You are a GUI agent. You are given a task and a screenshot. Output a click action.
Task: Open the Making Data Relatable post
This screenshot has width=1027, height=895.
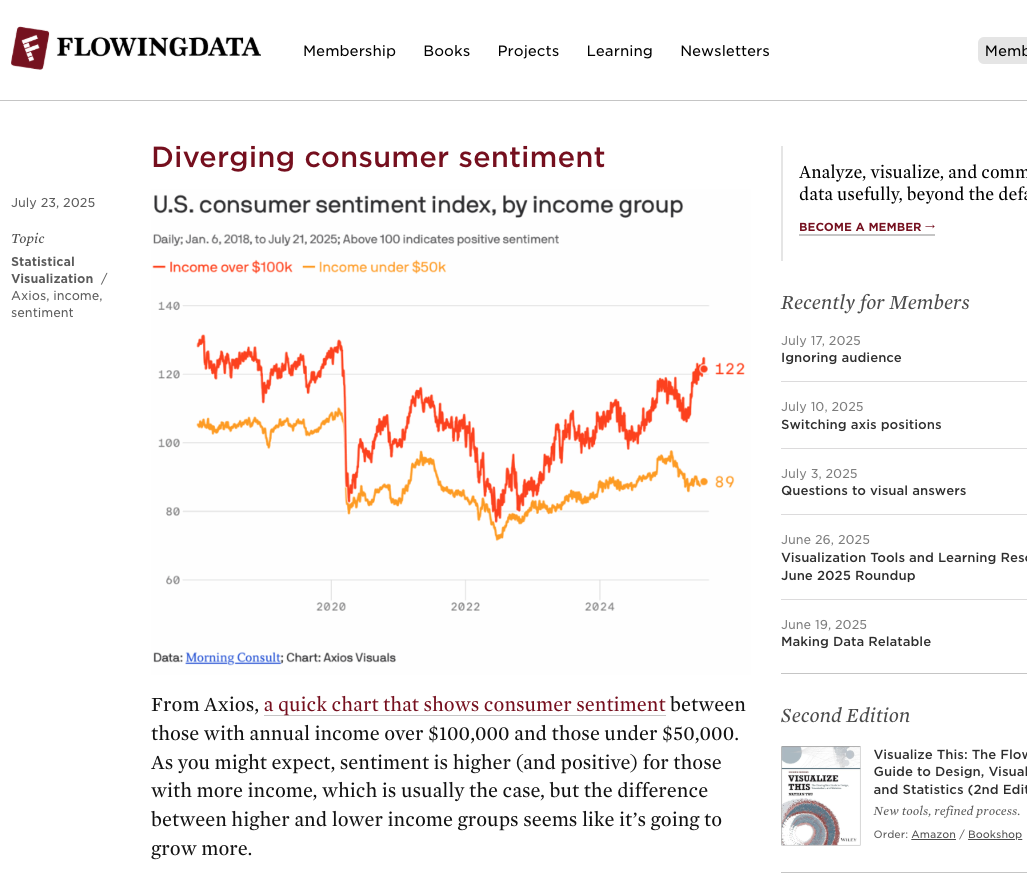click(855, 642)
